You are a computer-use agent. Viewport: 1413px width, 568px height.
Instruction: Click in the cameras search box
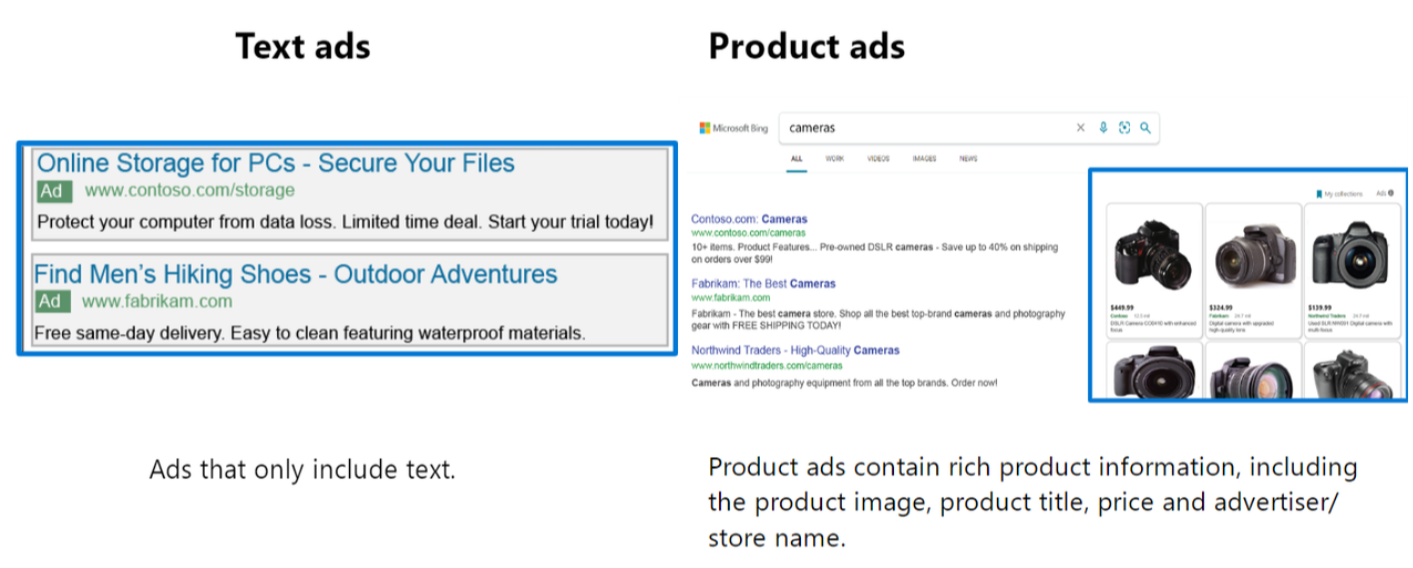click(x=920, y=128)
